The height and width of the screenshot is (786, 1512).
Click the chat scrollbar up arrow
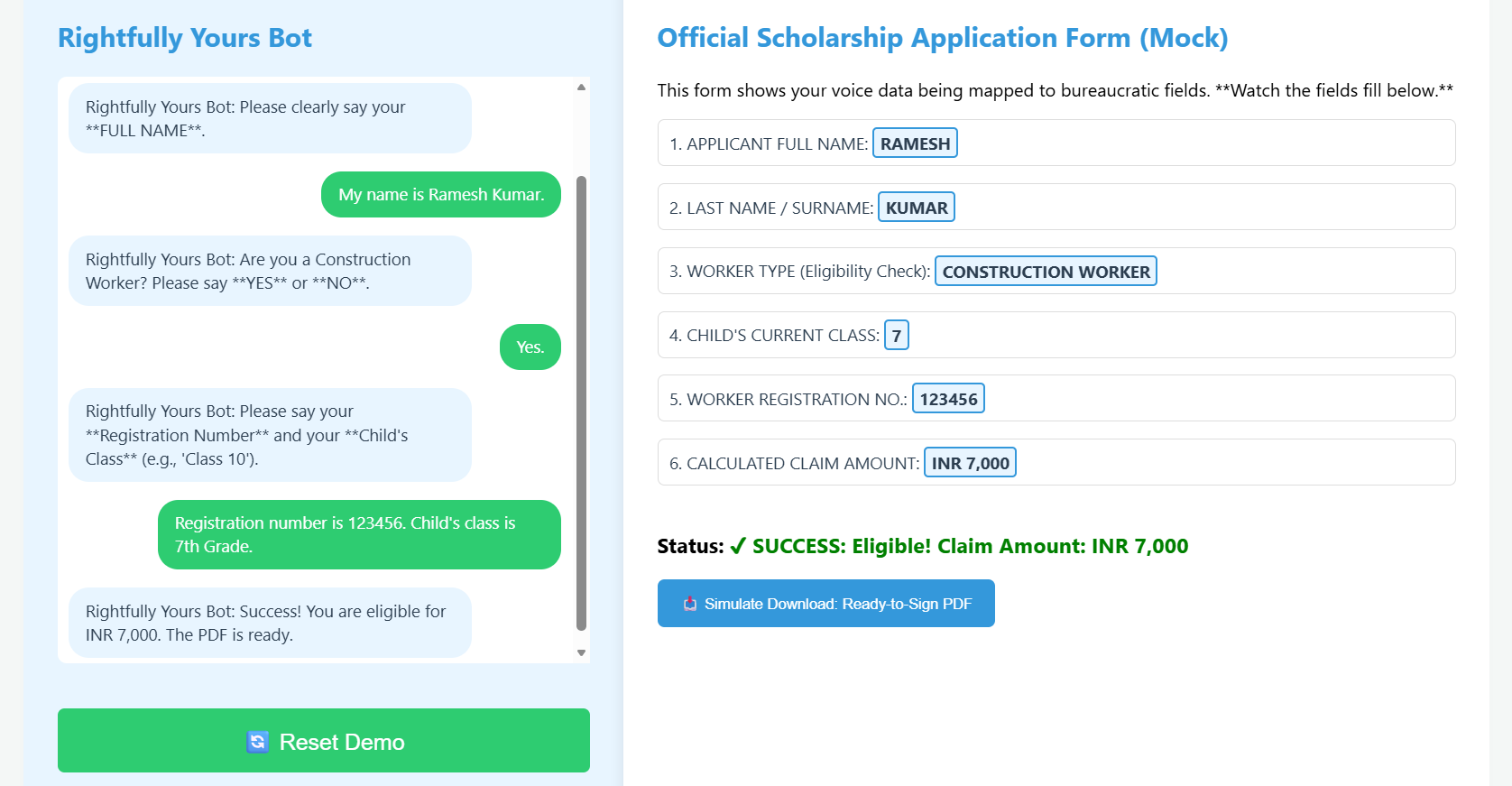[581, 88]
